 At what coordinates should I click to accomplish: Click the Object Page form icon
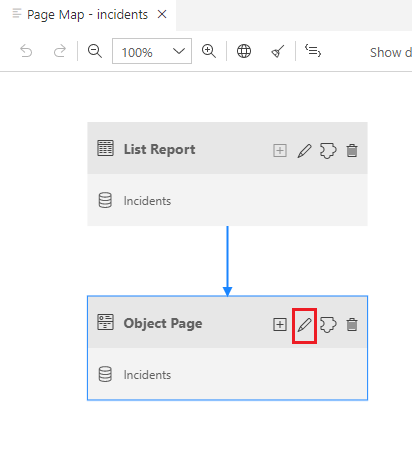click(x=105, y=322)
